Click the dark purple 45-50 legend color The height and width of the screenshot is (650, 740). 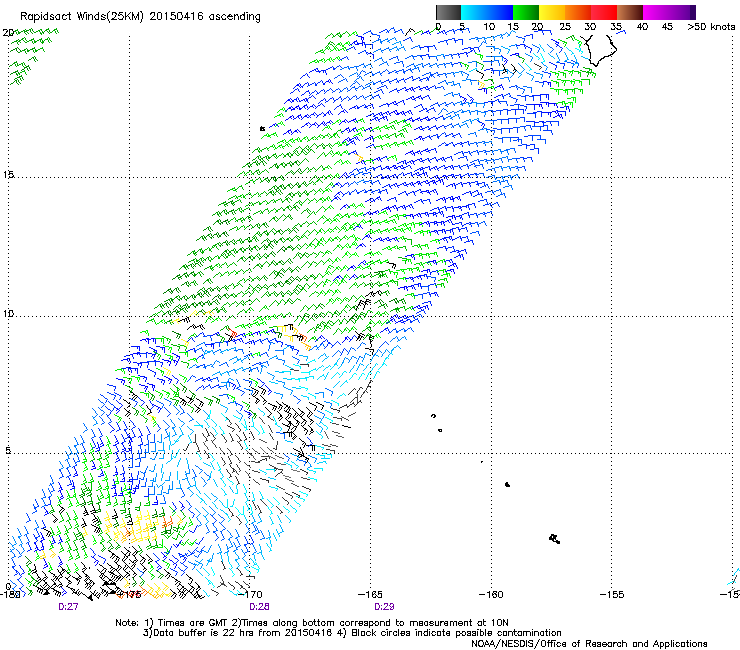[x=682, y=12]
